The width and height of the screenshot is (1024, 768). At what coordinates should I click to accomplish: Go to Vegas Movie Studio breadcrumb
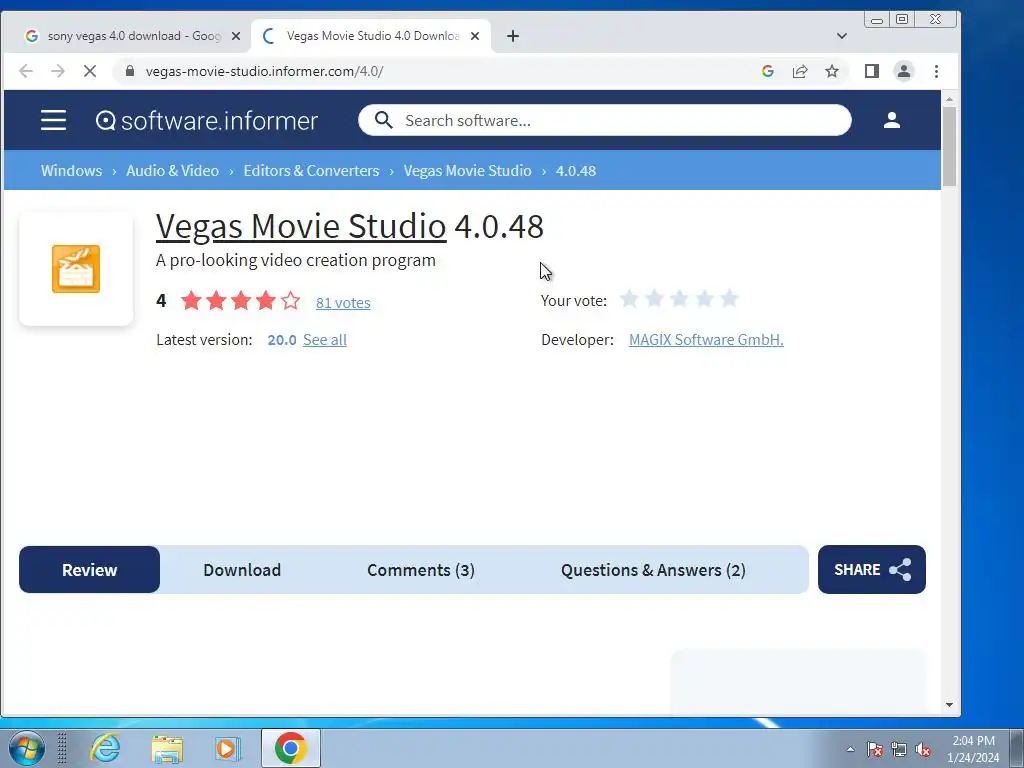coord(468,170)
